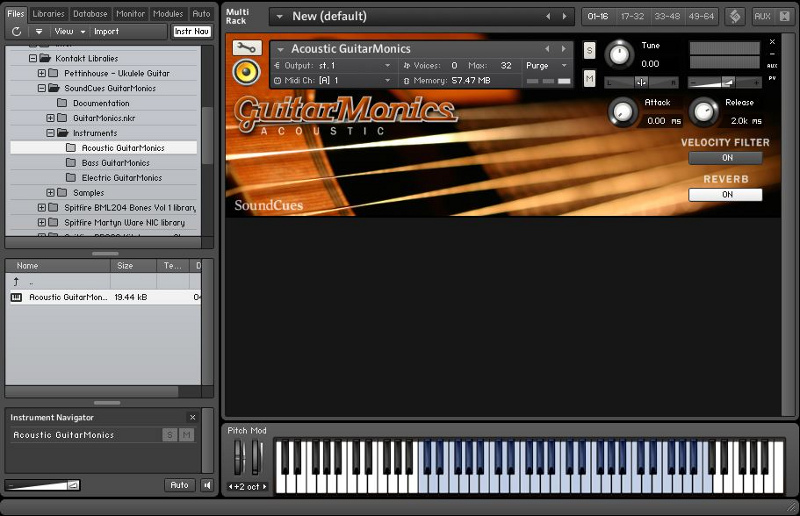Open the View dropdown menu

coord(69,32)
